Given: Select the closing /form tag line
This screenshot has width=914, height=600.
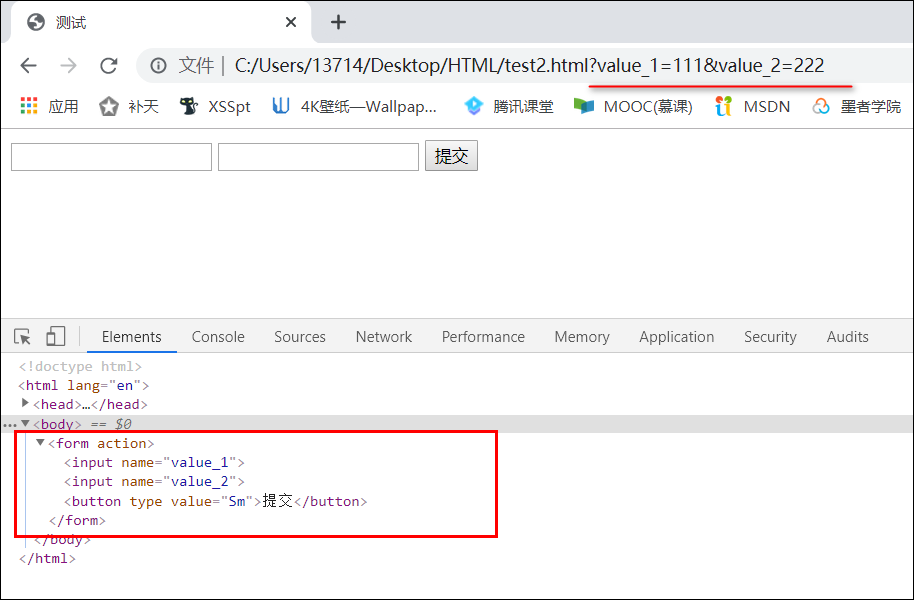Looking at the screenshot, I should pyautogui.click(x=78, y=521).
